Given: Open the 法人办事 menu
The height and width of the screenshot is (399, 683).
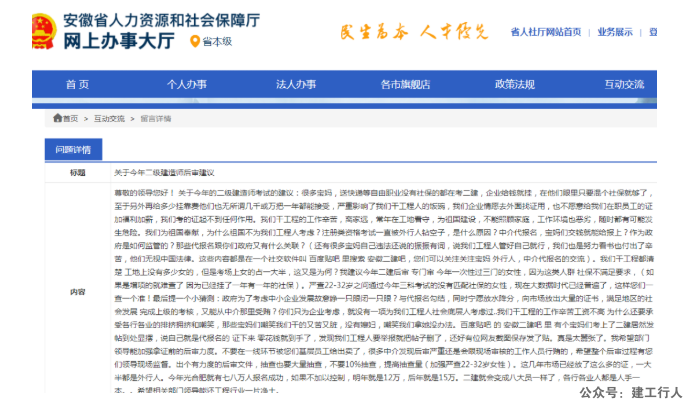Looking at the screenshot, I should coord(296,85).
